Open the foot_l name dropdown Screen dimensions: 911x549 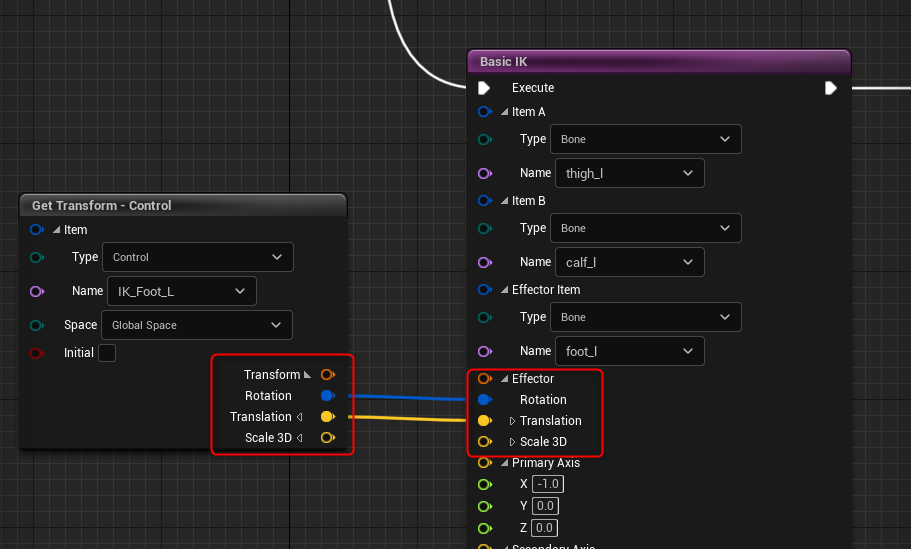coord(630,351)
